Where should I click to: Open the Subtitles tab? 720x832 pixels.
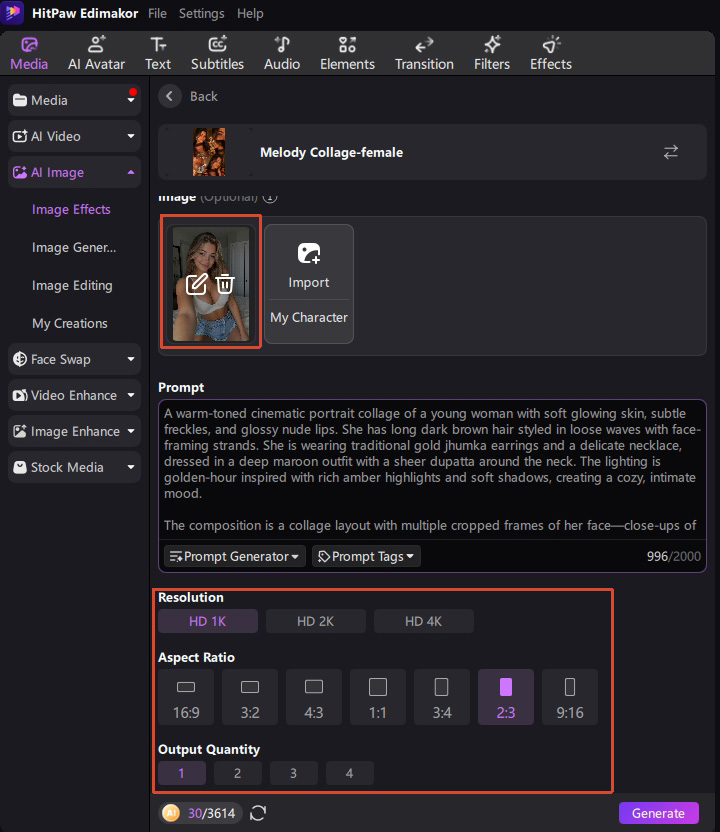point(217,54)
